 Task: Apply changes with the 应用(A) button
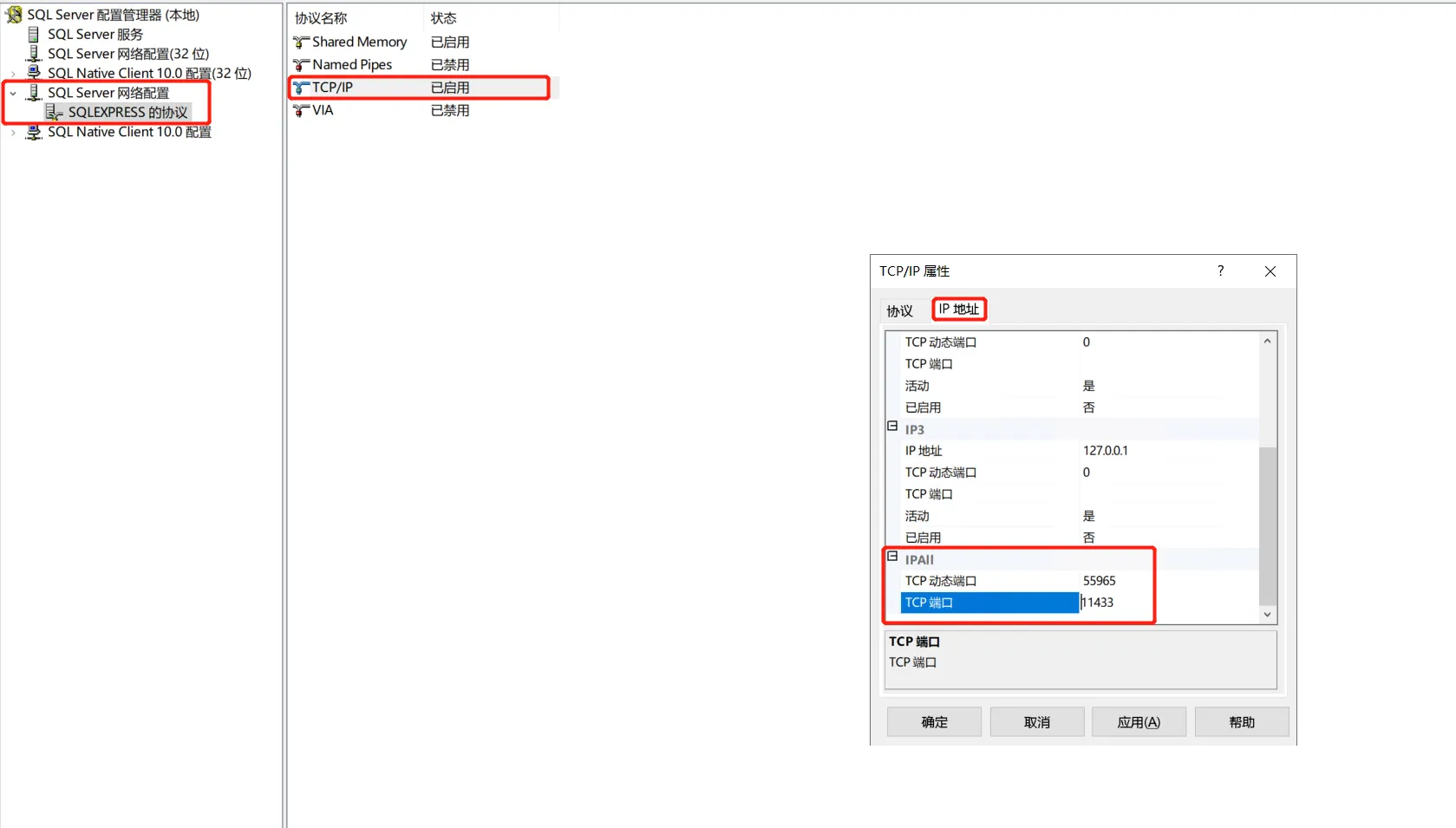[x=1138, y=720]
